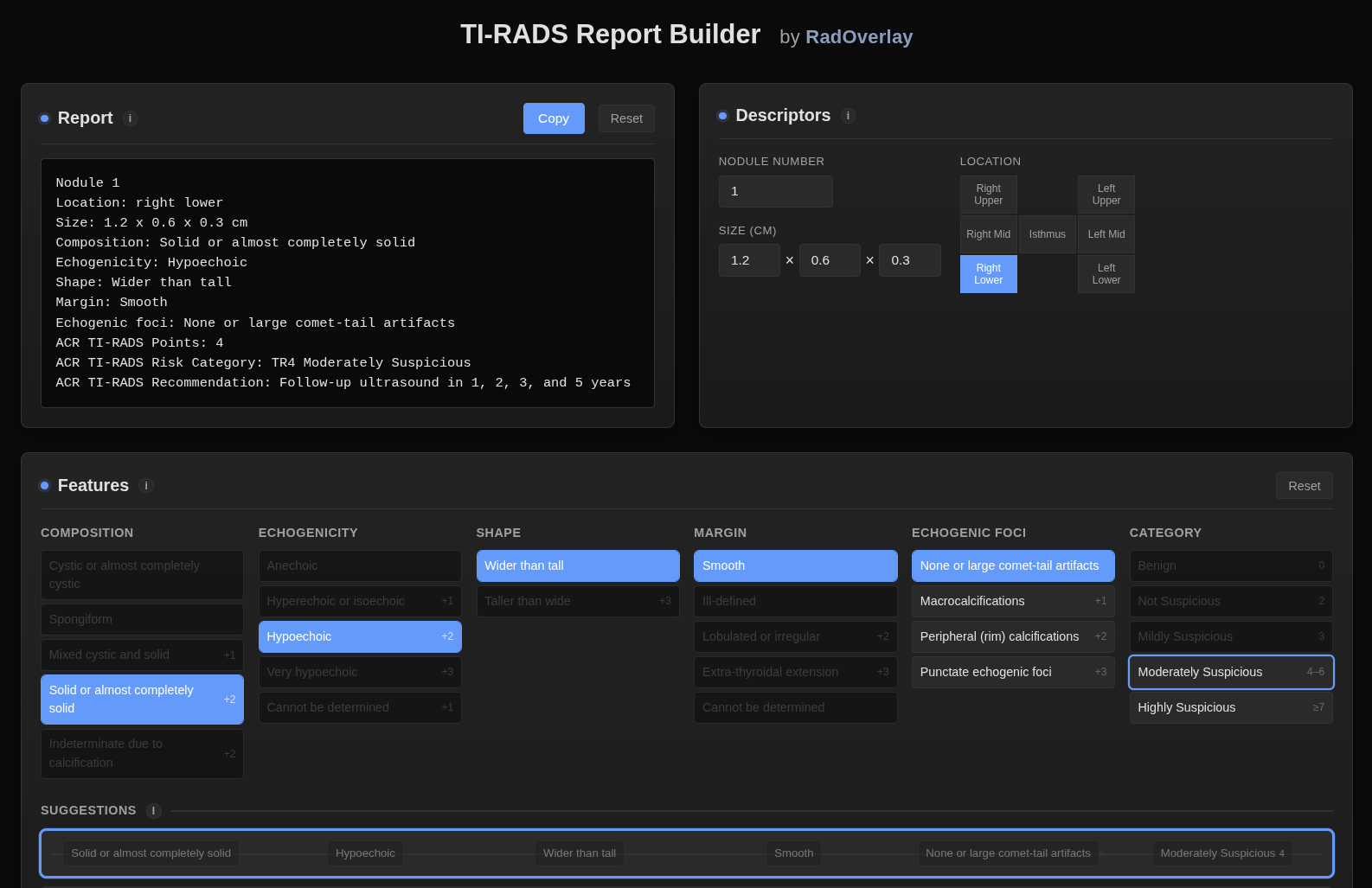1372x888 pixels.
Task: Select Left Lower location
Action: click(1106, 274)
